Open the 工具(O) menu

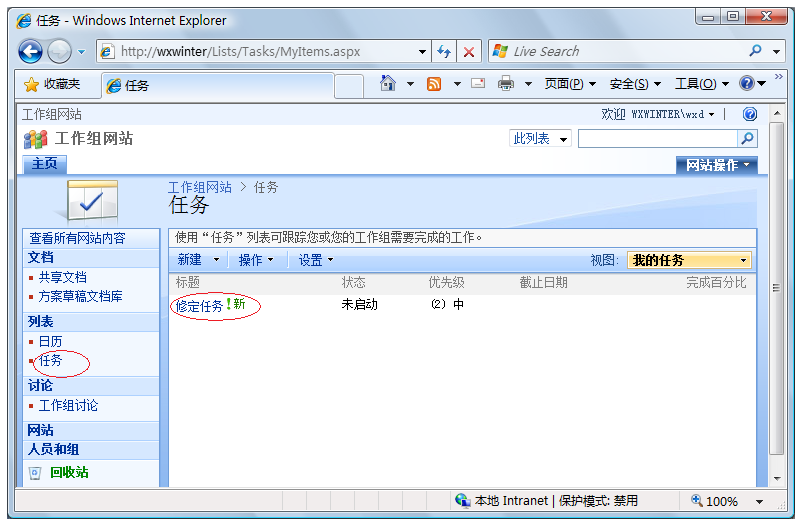tap(702, 84)
